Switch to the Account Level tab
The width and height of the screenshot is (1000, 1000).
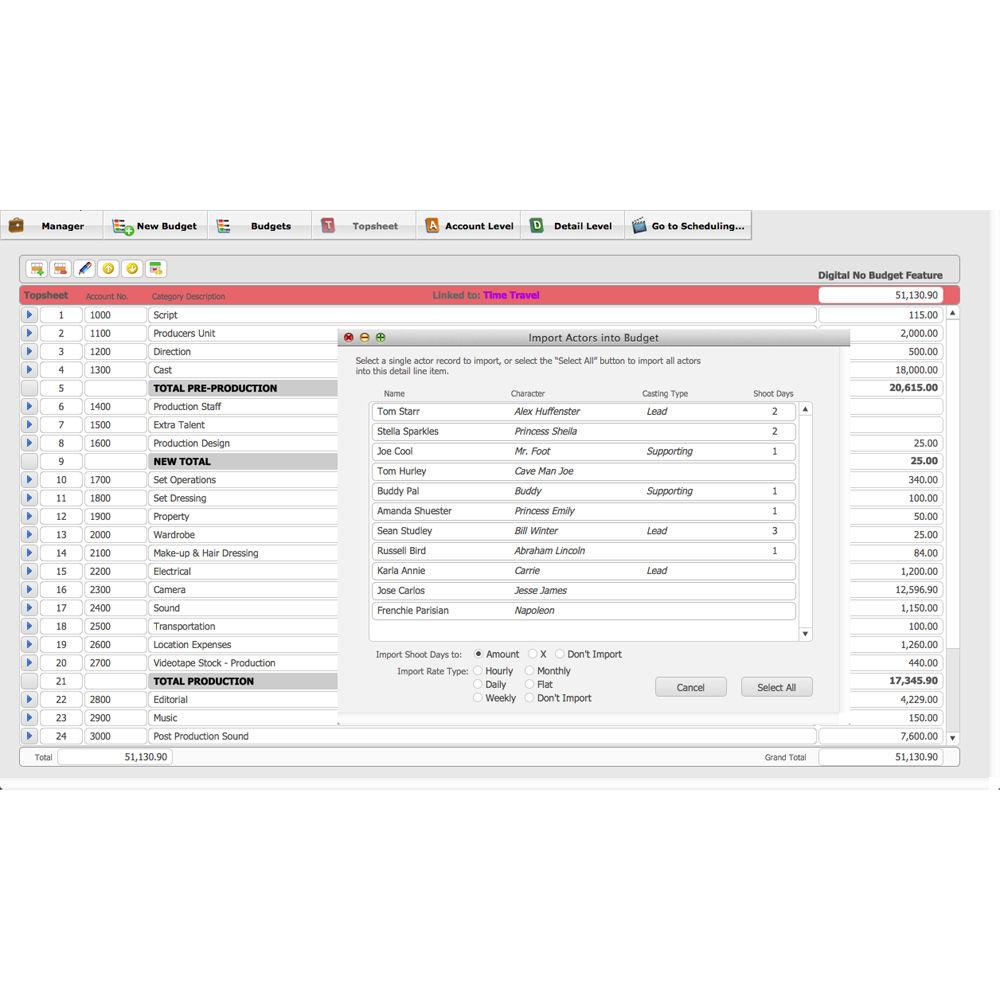468,226
